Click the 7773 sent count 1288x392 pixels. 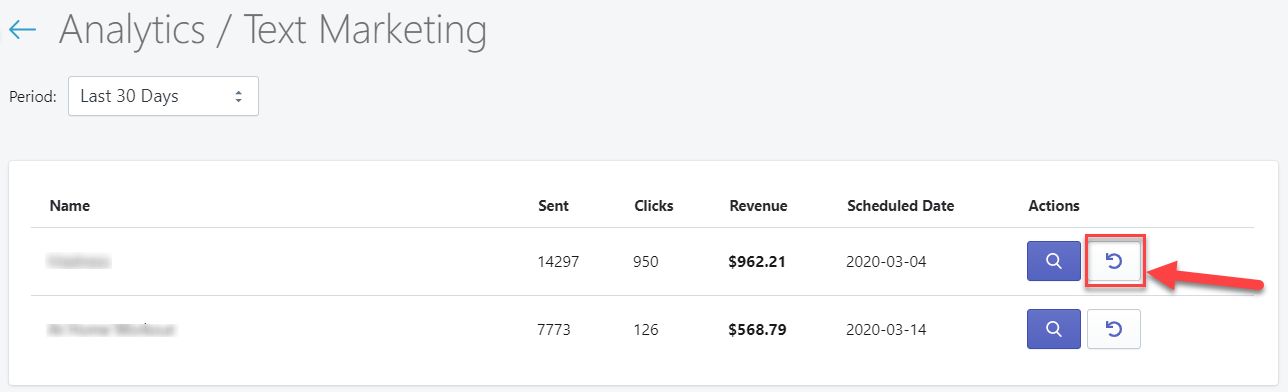click(x=554, y=329)
